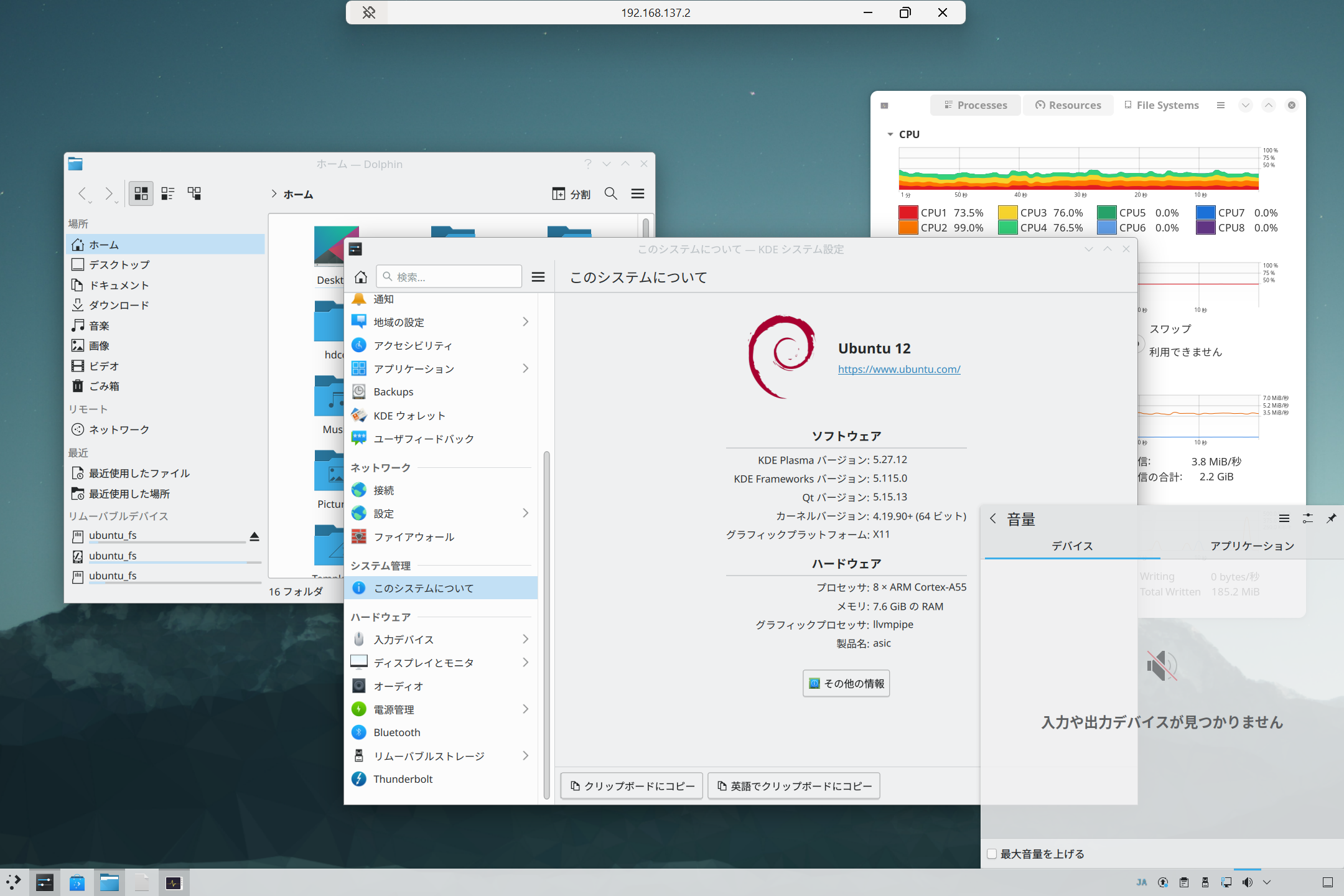1344x896 pixels.
Task: Expand 地域の設定 submenu
Action: click(525, 322)
